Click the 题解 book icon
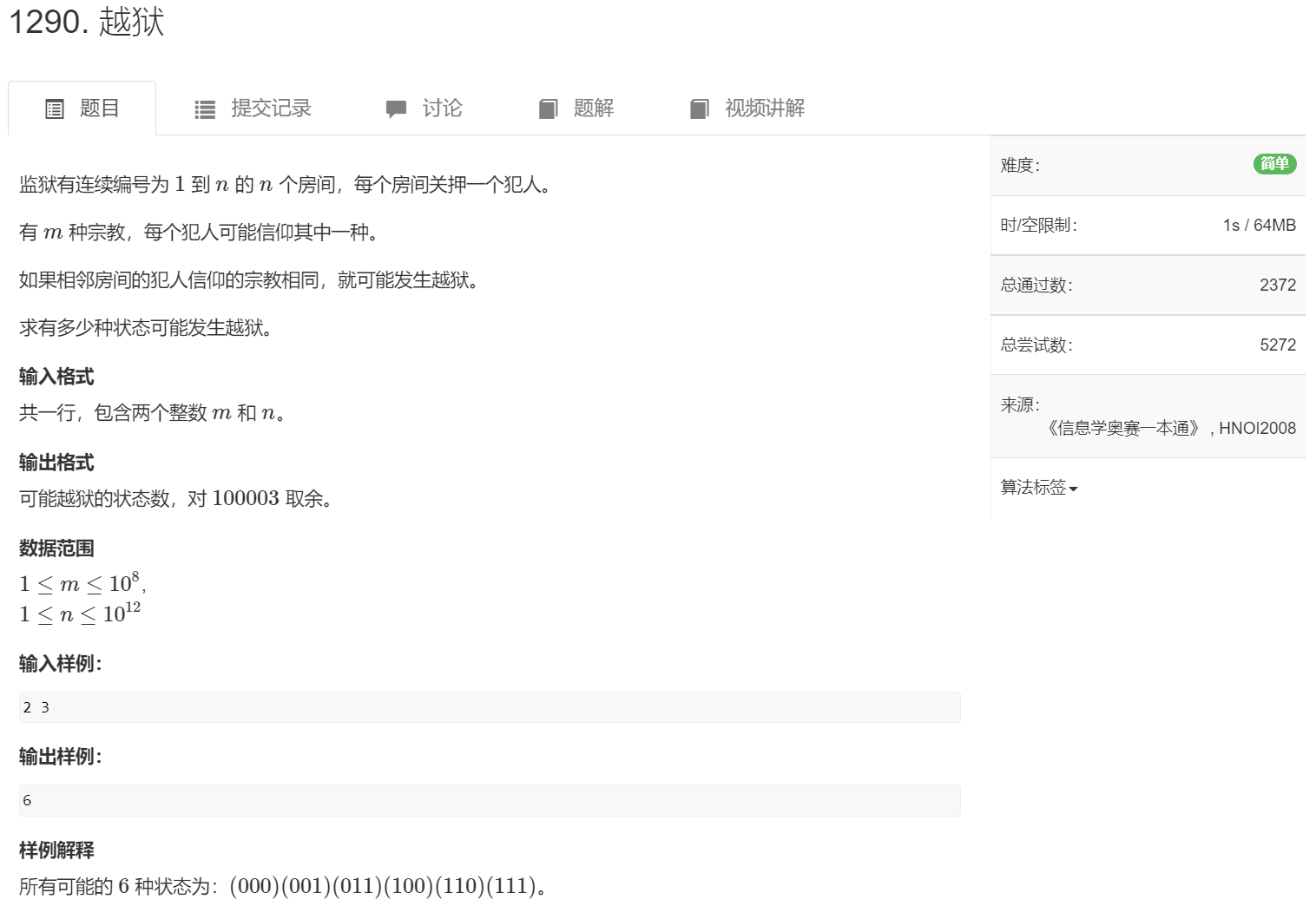Screen dimensions: 1316x906 point(548,109)
